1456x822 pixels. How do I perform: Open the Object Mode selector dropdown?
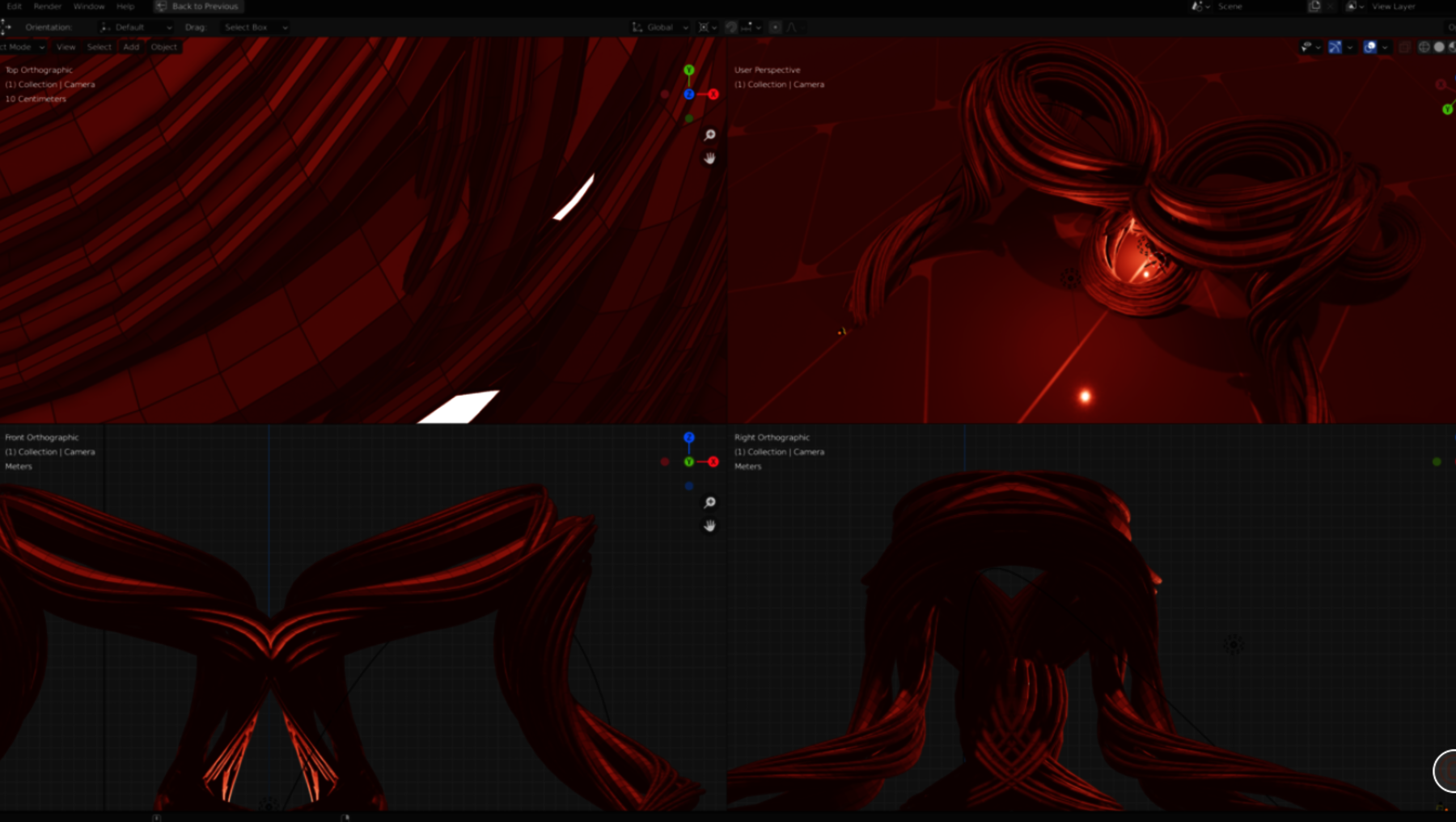click(22, 47)
